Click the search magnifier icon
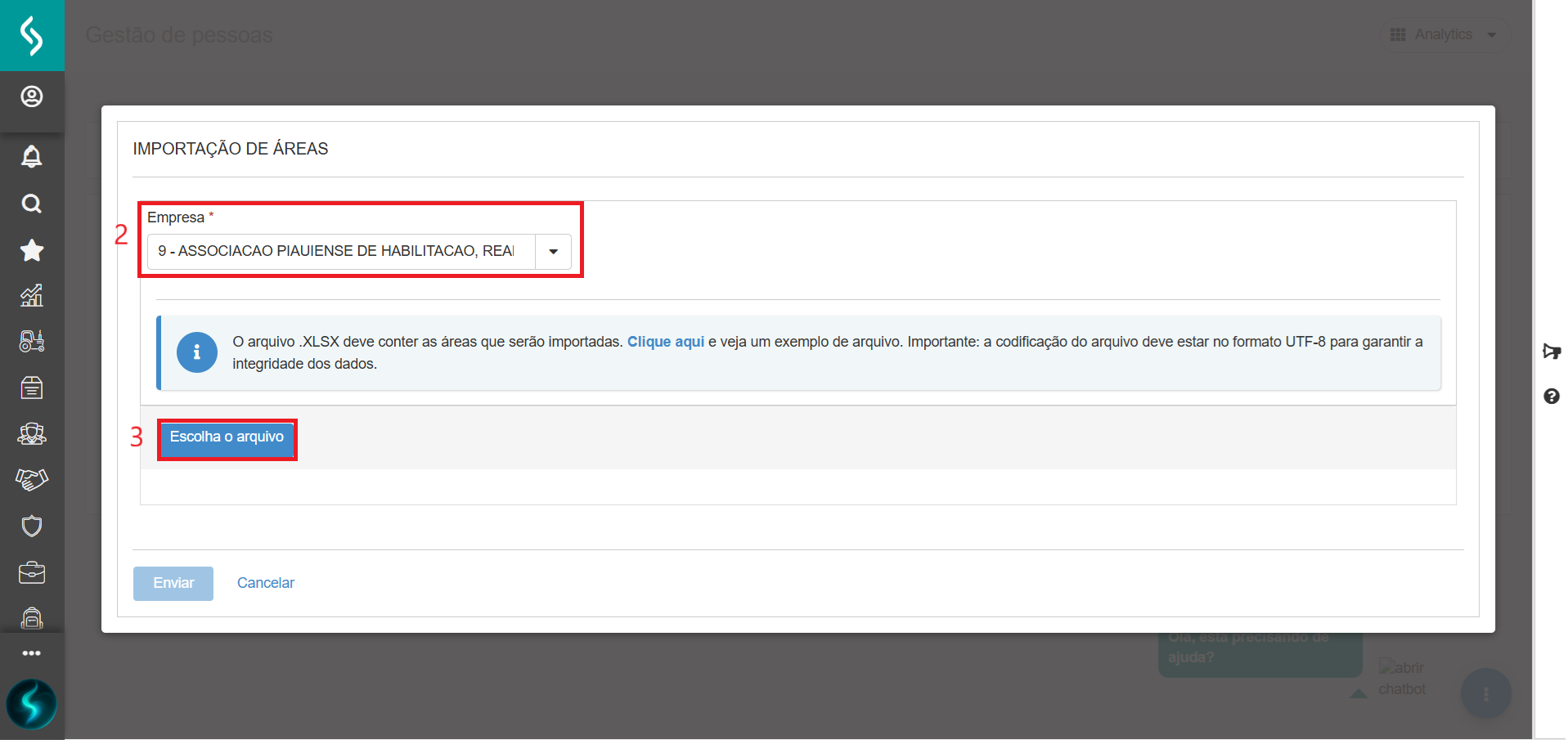The image size is (1568, 744). tap(32, 204)
